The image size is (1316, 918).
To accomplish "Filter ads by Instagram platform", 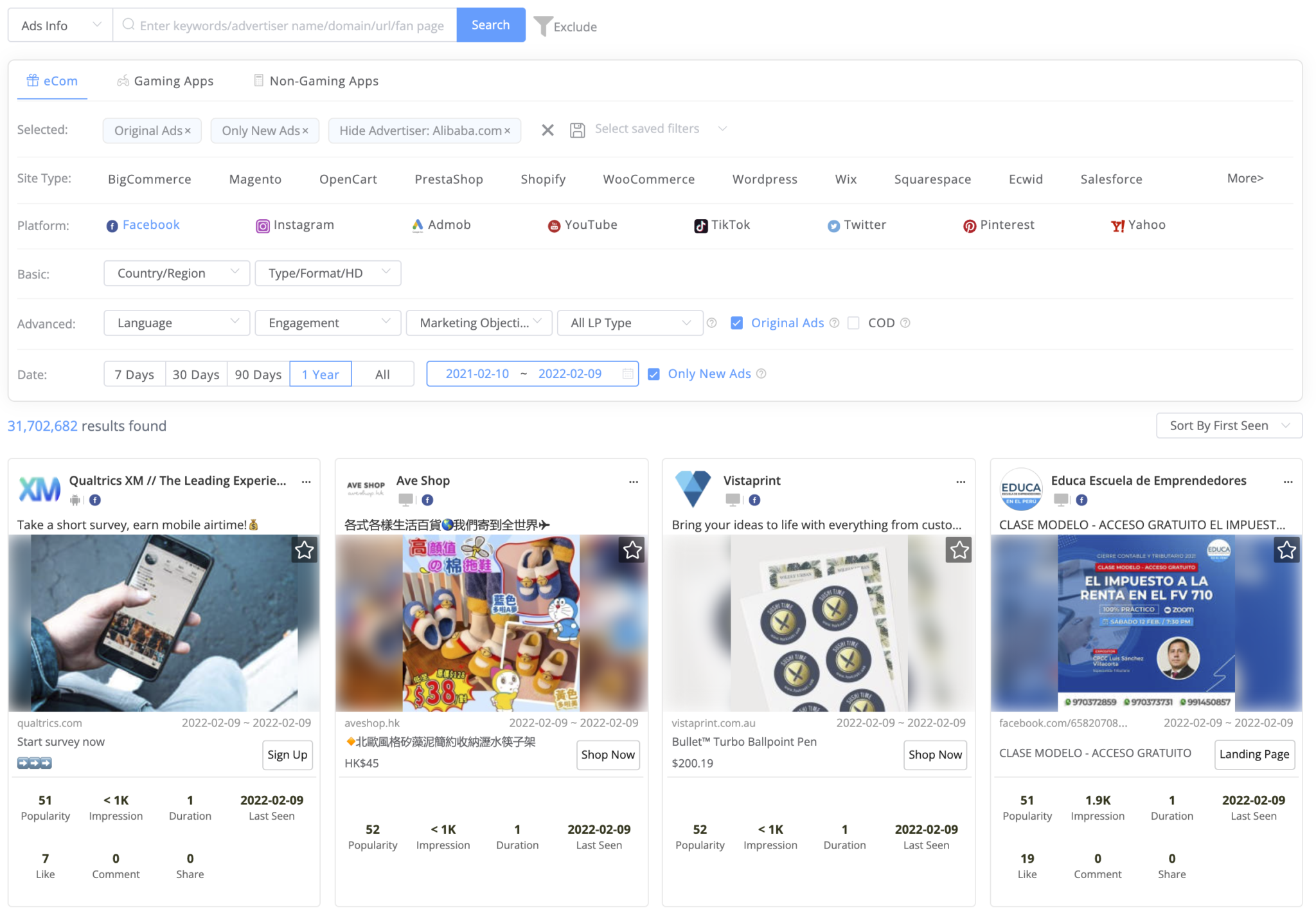I will [x=295, y=225].
